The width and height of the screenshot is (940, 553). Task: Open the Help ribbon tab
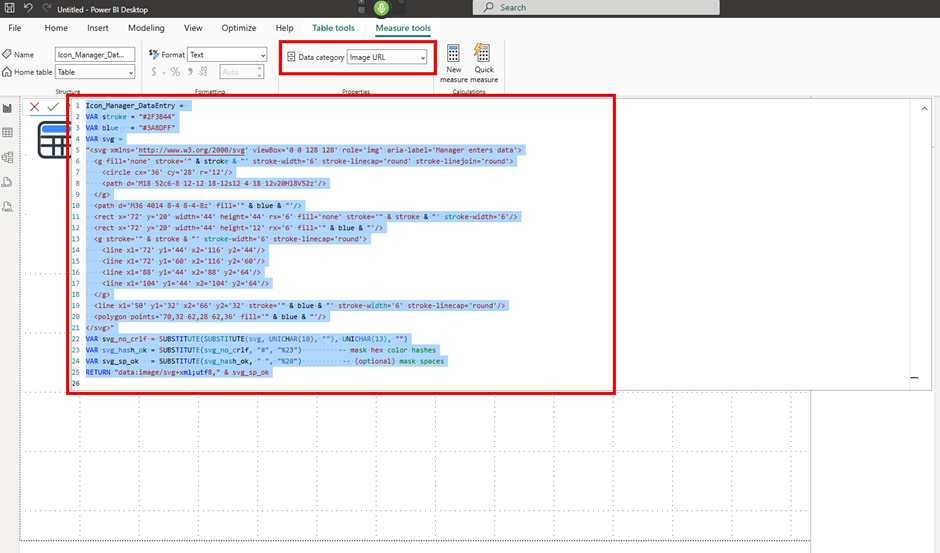coord(284,28)
